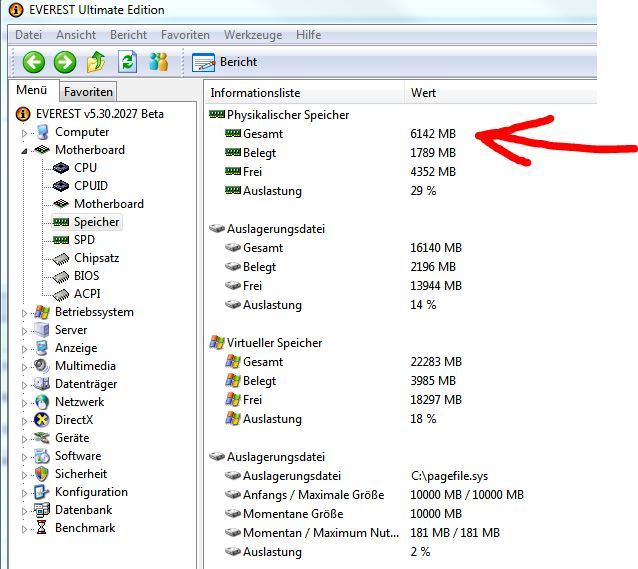Image resolution: width=638 pixels, height=569 pixels.
Task: Click the EVEREST title bar info icon
Action: point(16,10)
